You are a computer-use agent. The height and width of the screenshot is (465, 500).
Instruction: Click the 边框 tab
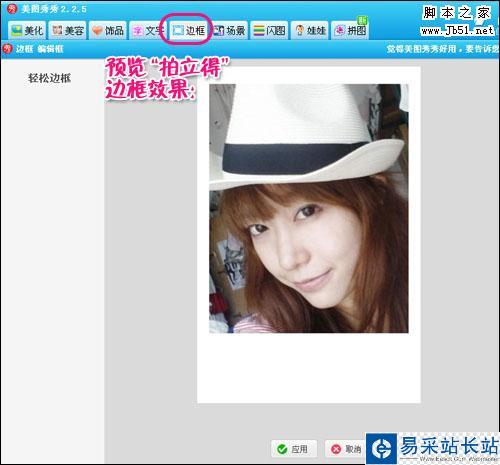[188, 31]
